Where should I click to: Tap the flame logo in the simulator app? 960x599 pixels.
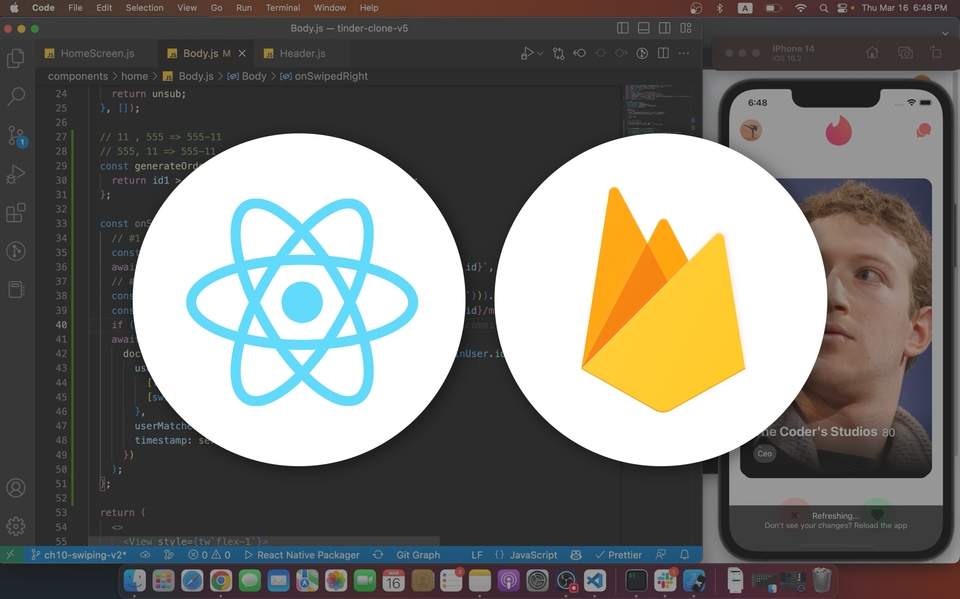[838, 130]
